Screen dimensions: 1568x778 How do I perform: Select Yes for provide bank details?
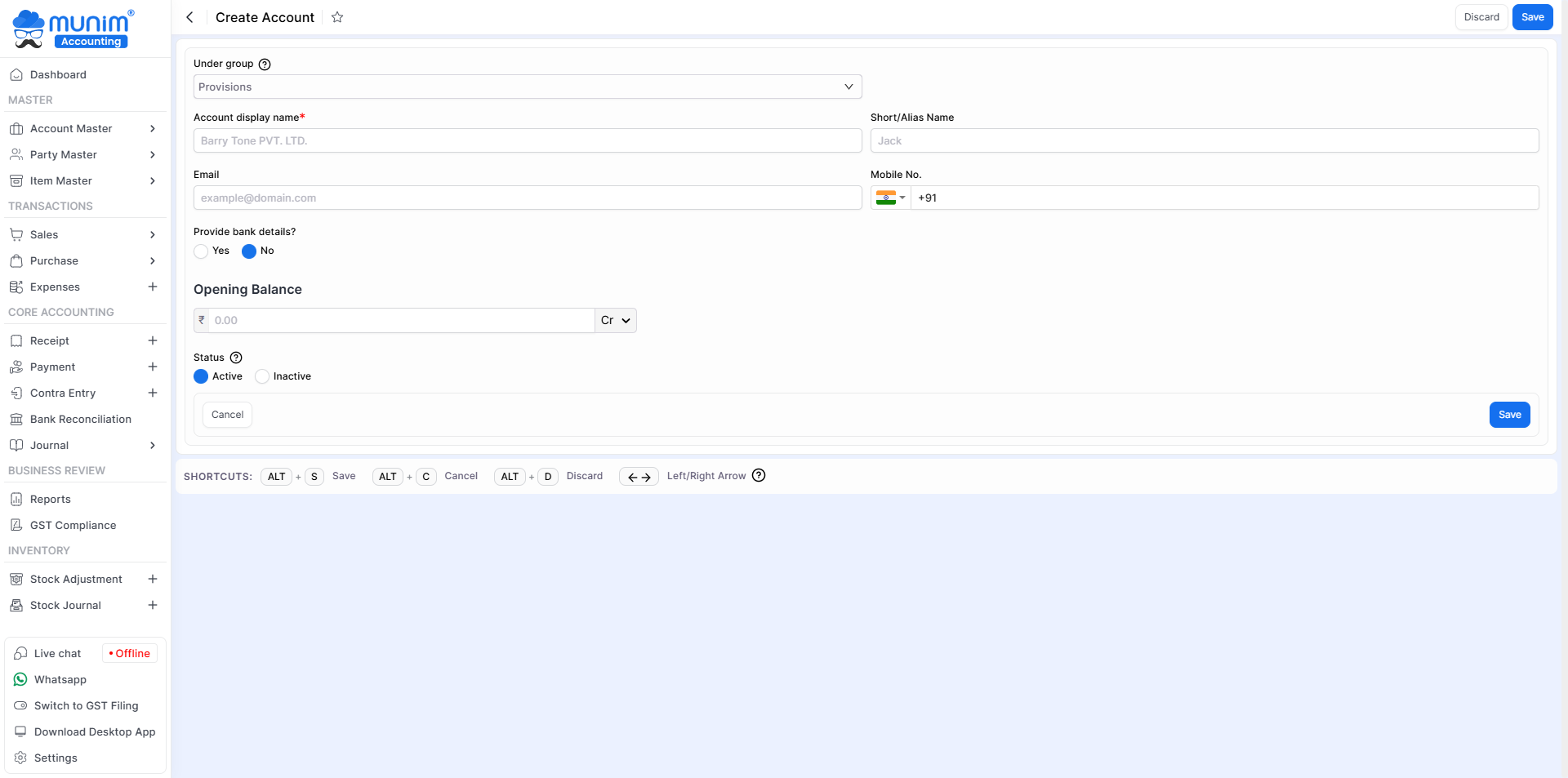tap(201, 251)
